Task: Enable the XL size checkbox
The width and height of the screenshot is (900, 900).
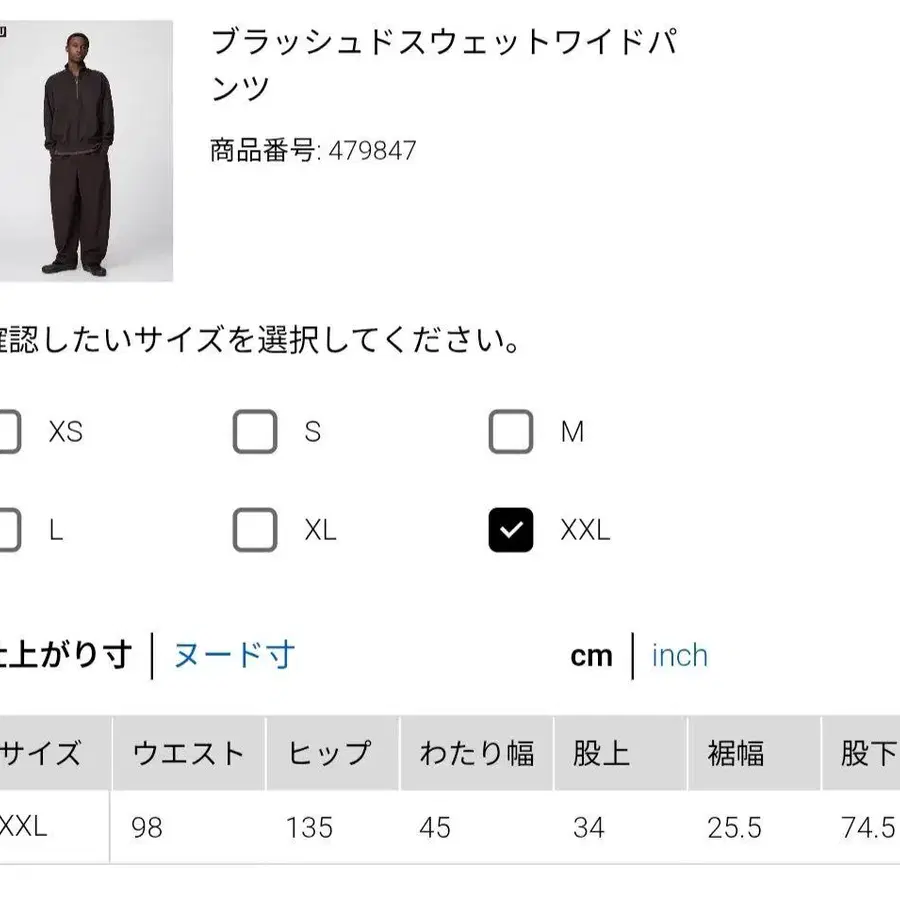Action: 255,529
